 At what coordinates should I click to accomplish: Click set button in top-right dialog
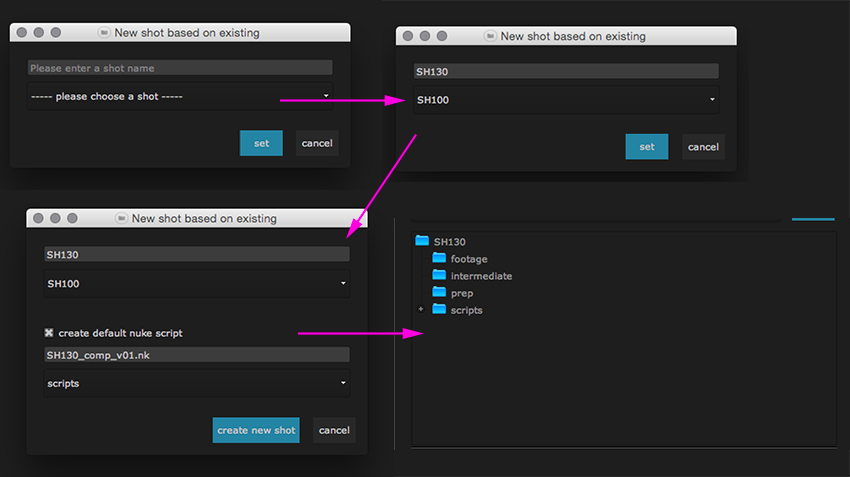coord(647,147)
